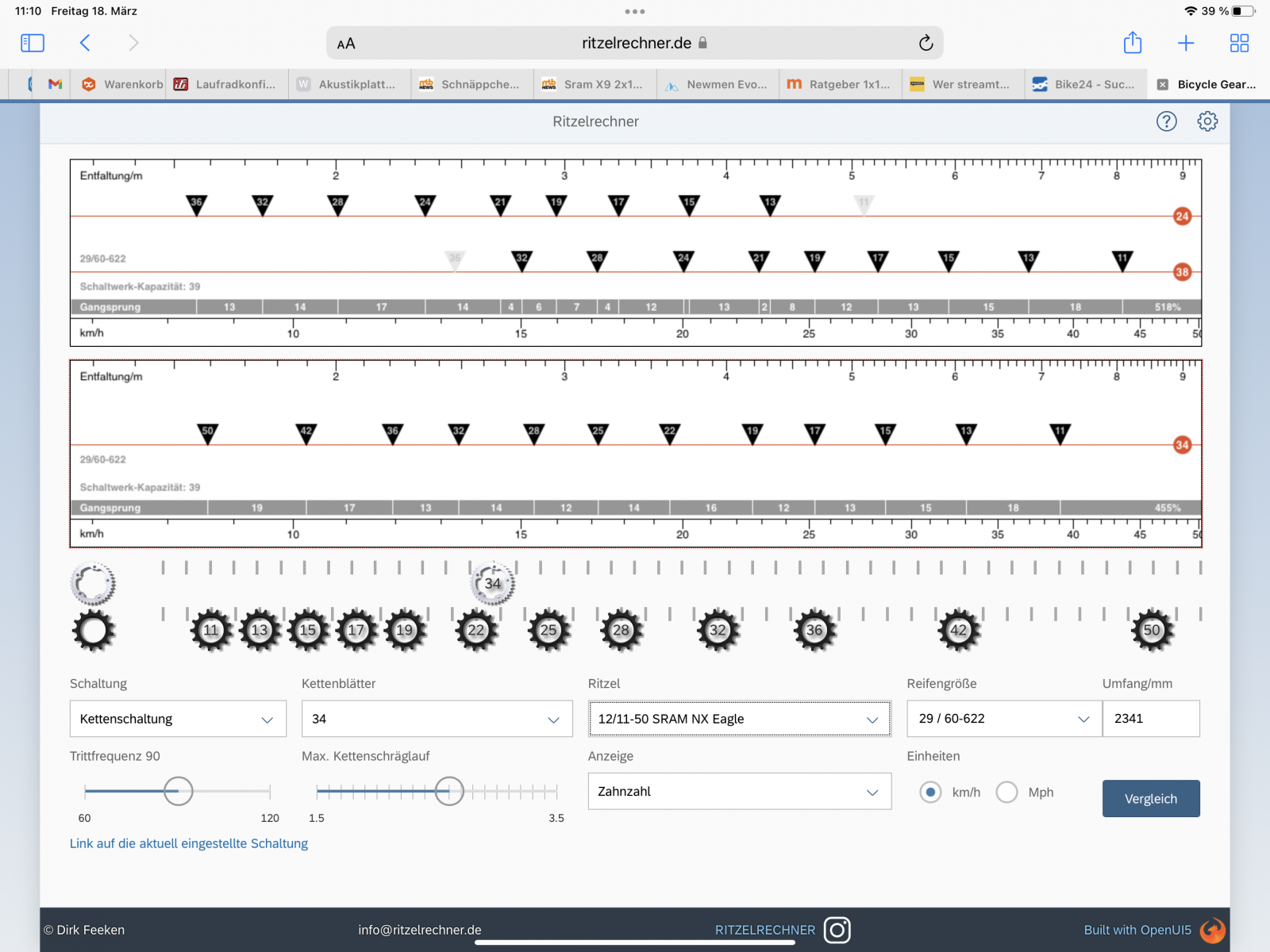This screenshot has width=1270, height=952.
Task: Open the Schaltung Kettenschaltung dropdown
Action: coord(178,719)
